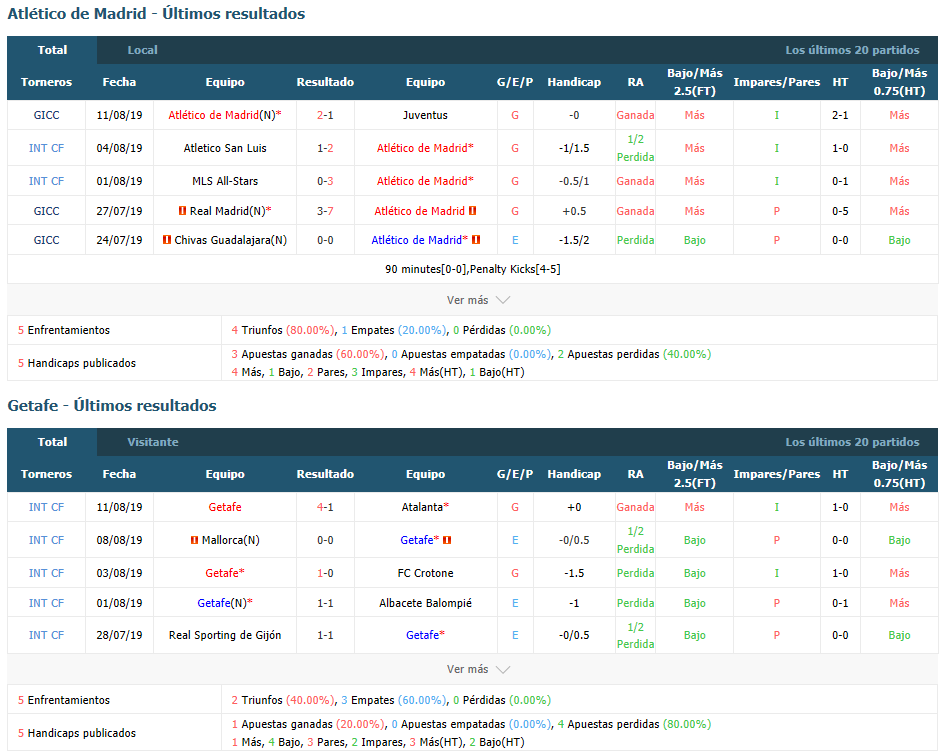Click Chivas Guadalajara(N) team name
The image size is (945, 755).
click(x=231, y=240)
